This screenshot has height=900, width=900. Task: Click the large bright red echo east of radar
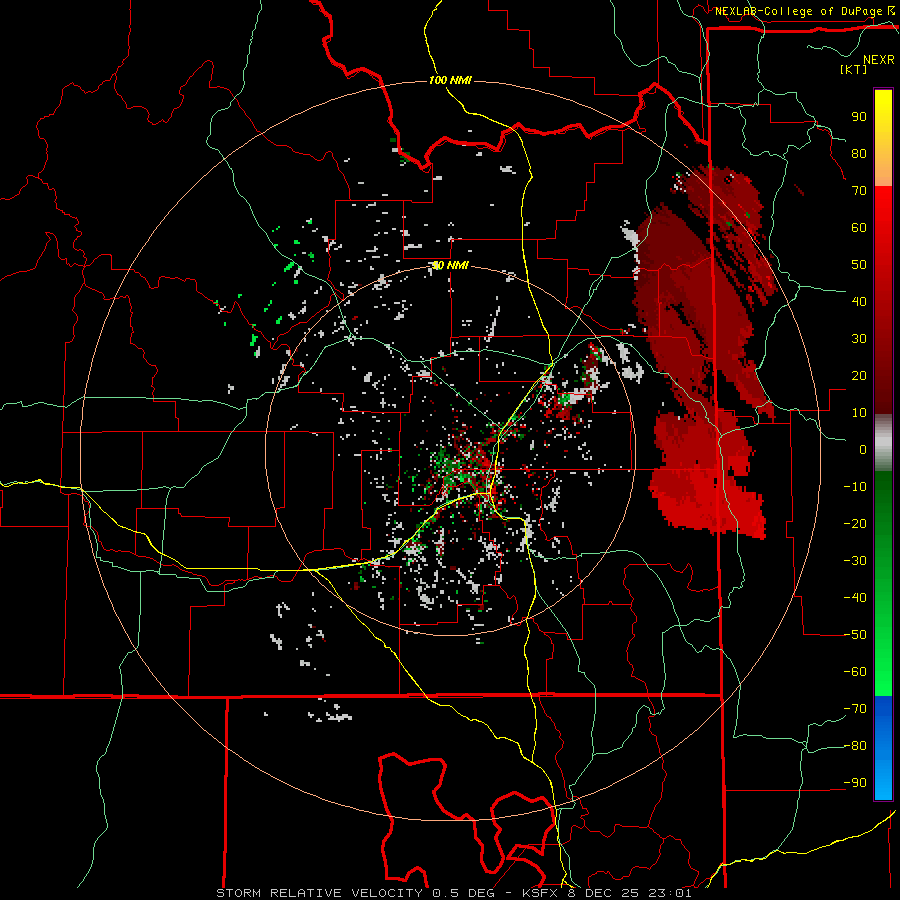(x=706, y=476)
